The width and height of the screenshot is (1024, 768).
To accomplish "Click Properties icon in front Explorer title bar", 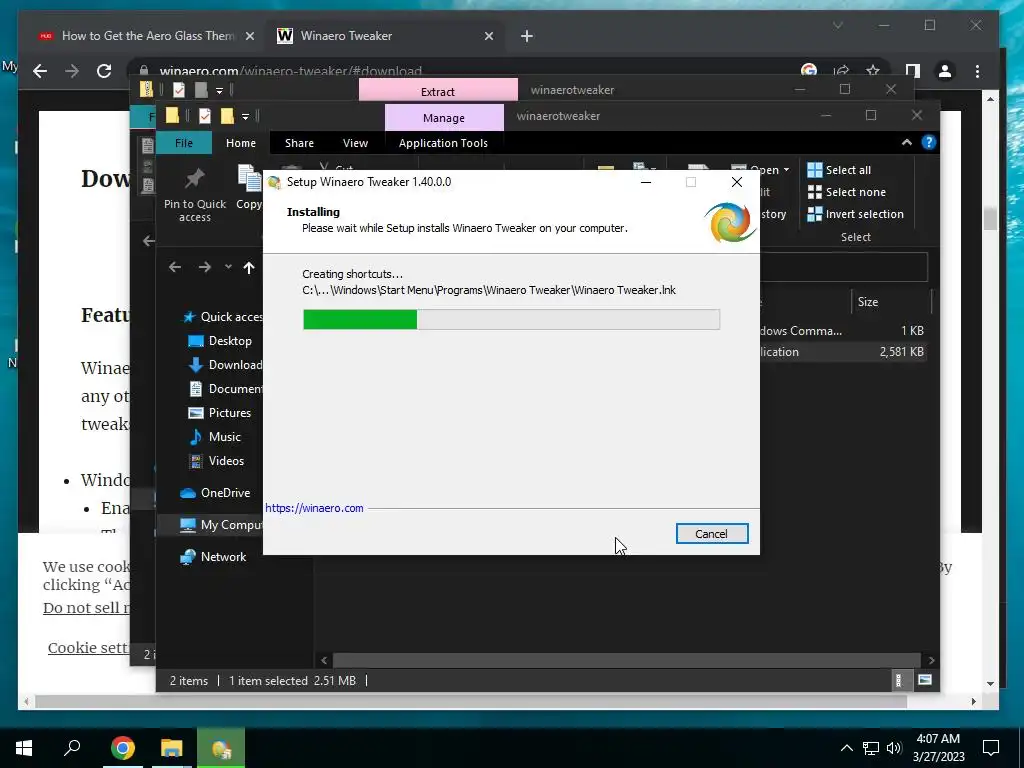I will tap(205, 116).
